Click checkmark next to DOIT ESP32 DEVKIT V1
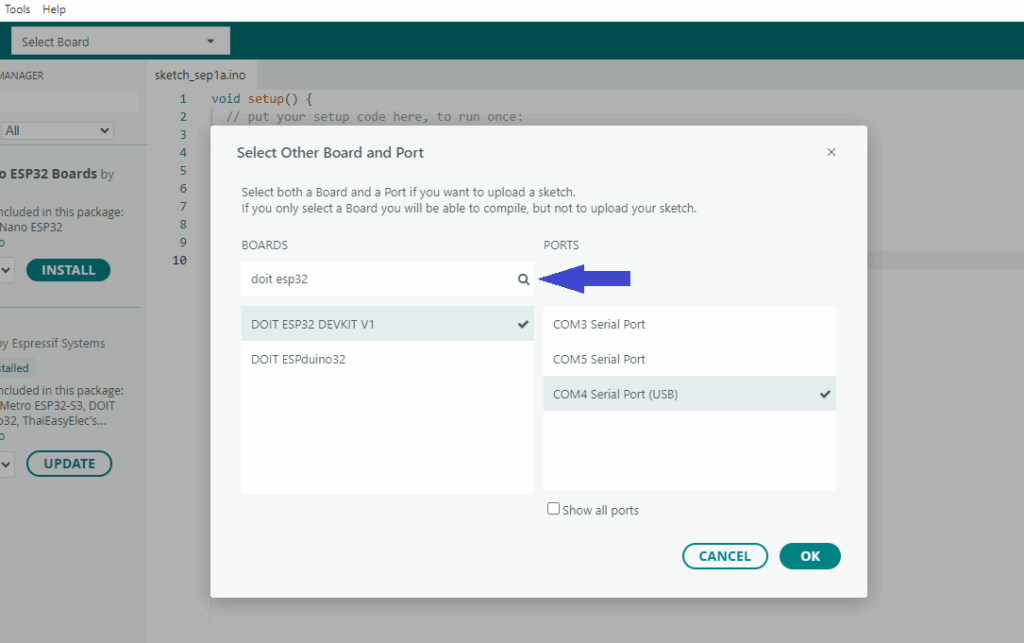Screen dimensions: 1024x643 pos(523,324)
